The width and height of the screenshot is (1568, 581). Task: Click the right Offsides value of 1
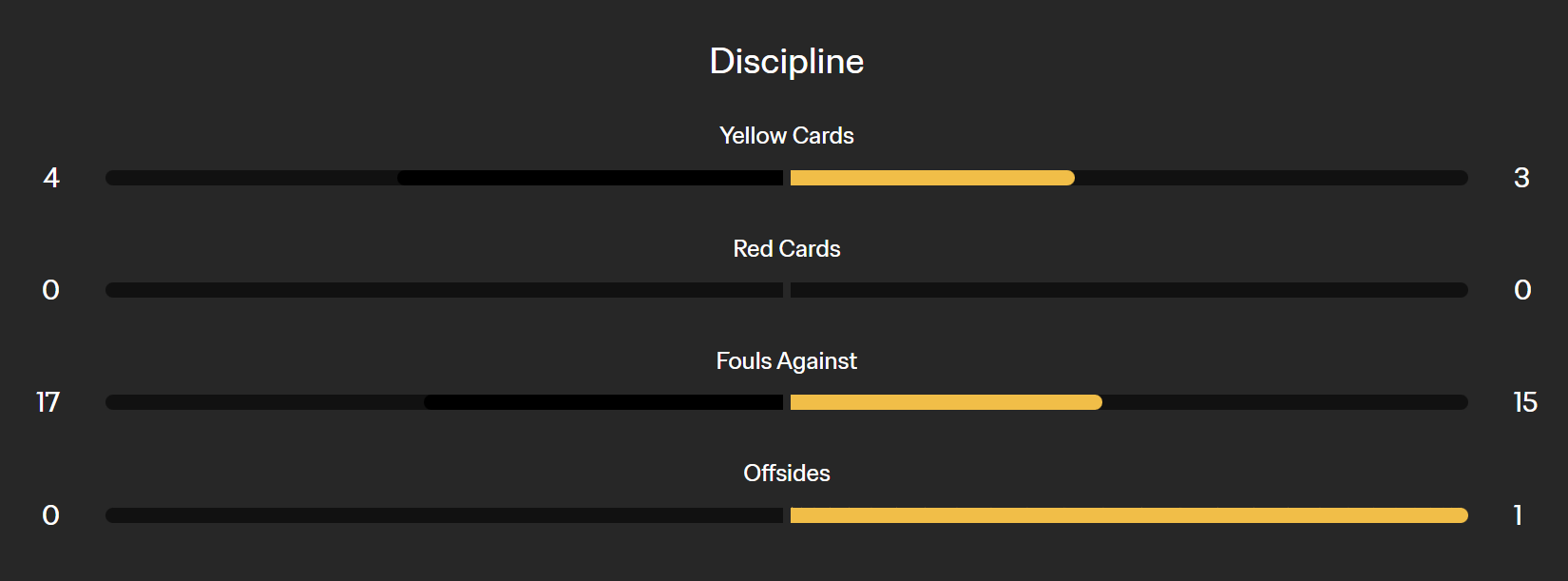[1518, 515]
